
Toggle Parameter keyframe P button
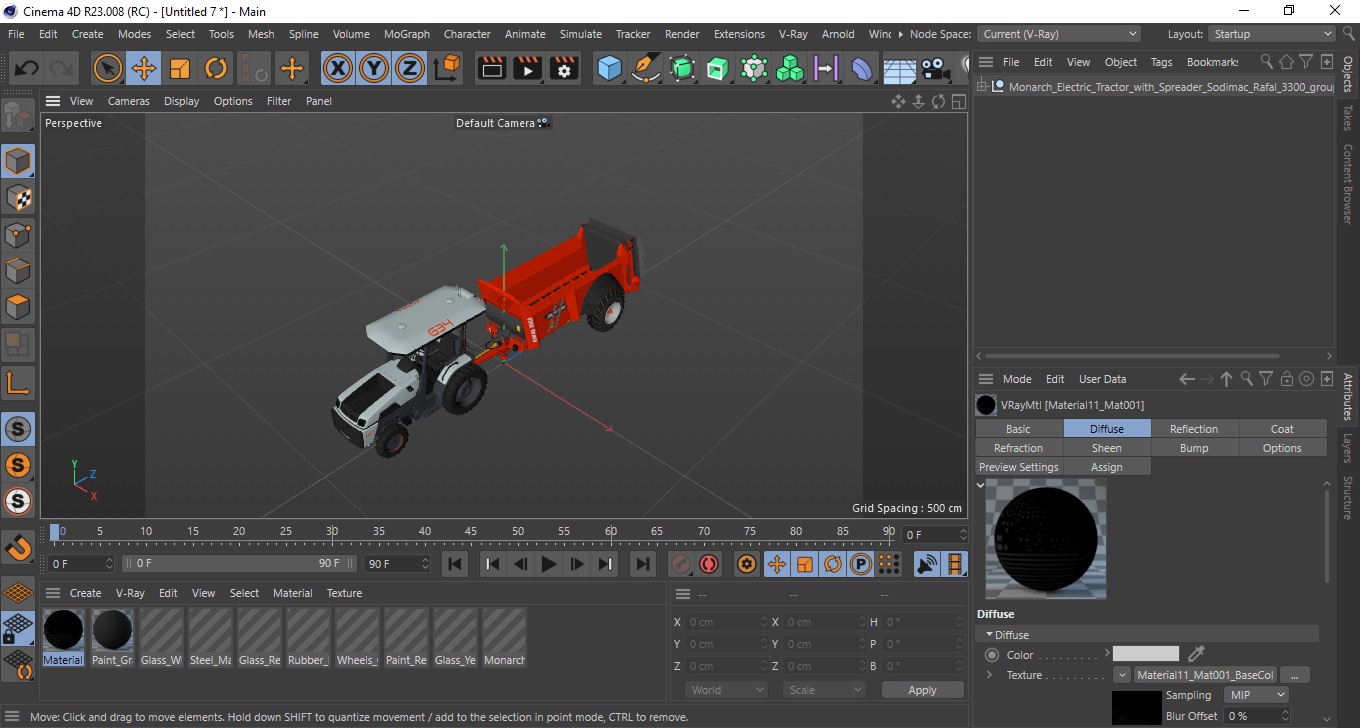point(860,564)
